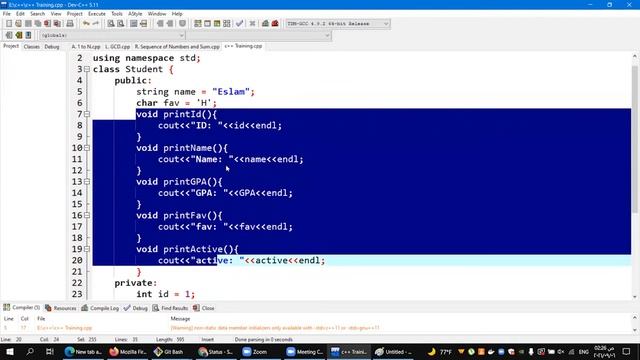Switch to A. 1 to N.cpp tab
640x360 pixels.
pyautogui.click(x=86, y=47)
